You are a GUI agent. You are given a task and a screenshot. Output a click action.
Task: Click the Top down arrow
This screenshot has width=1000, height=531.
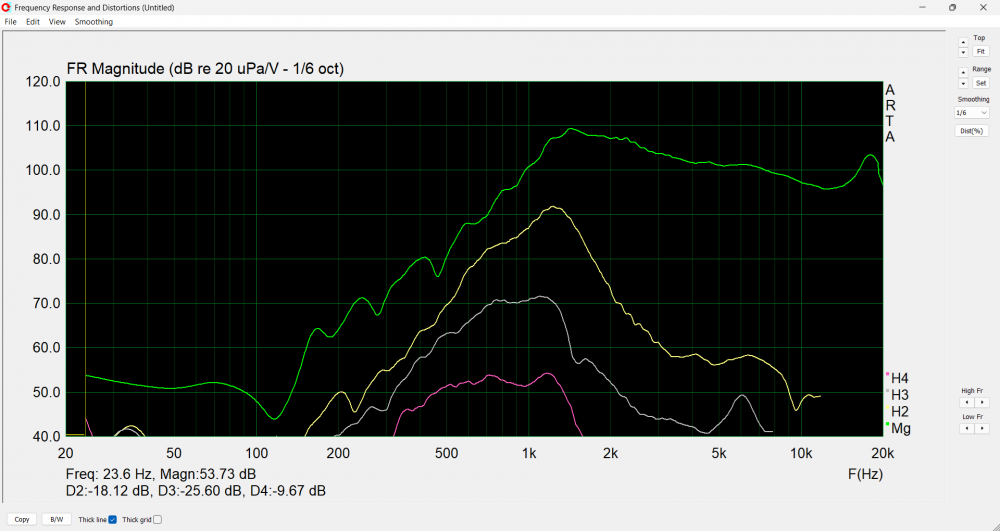(x=963, y=52)
